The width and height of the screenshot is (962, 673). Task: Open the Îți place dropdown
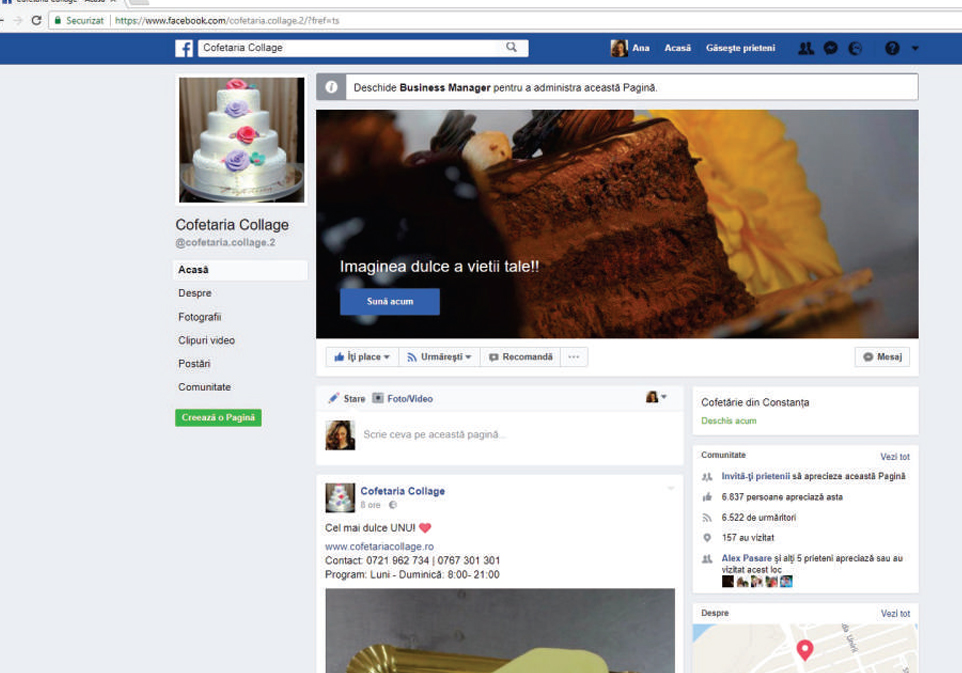point(362,357)
